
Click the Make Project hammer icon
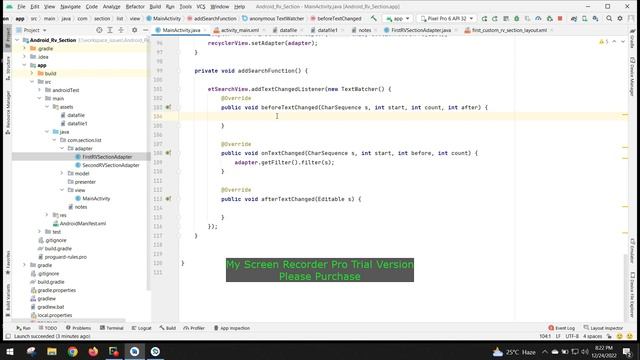point(373,18)
